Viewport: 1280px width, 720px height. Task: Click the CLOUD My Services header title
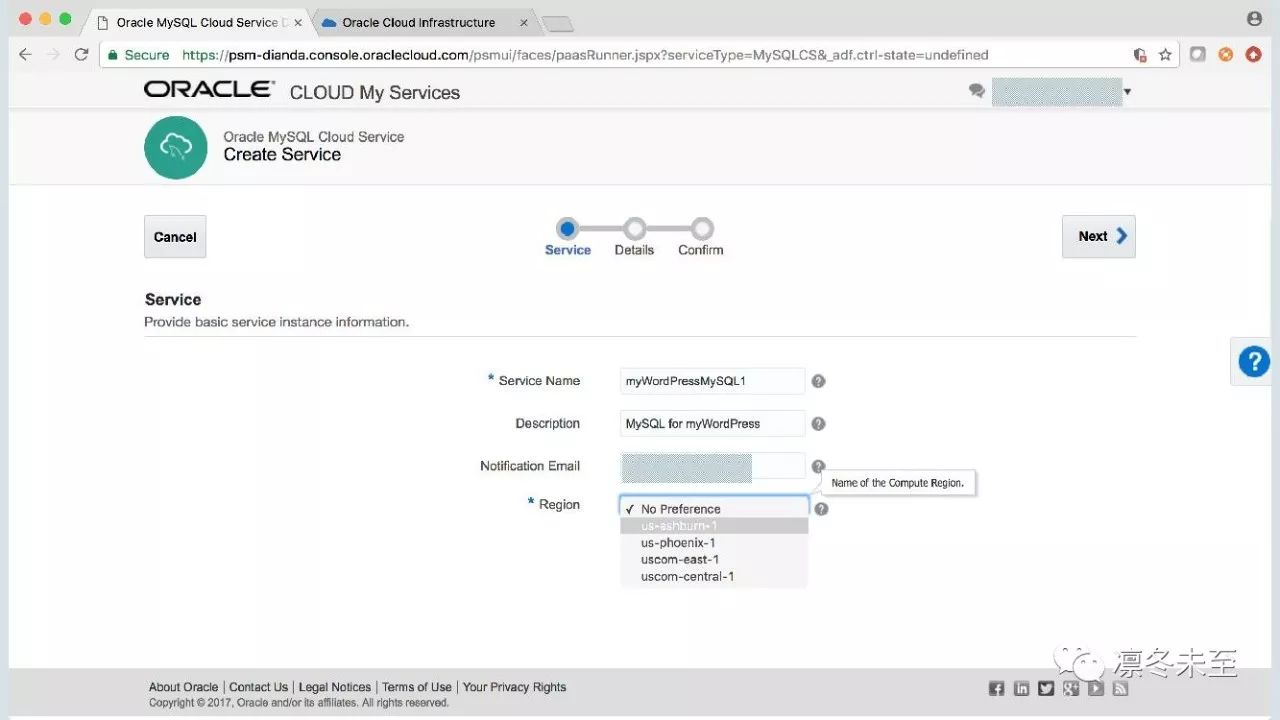(375, 92)
